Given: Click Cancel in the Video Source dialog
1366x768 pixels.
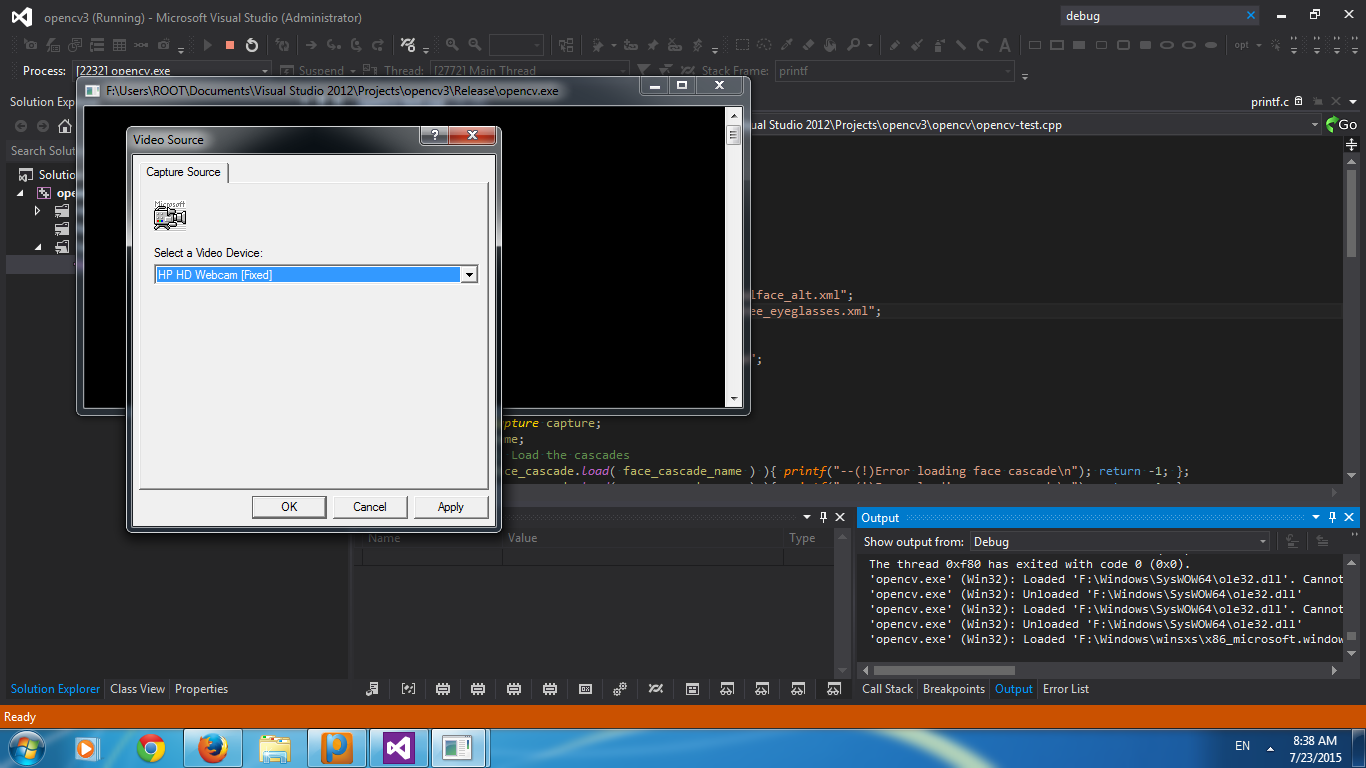Looking at the screenshot, I should click(x=370, y=507).
